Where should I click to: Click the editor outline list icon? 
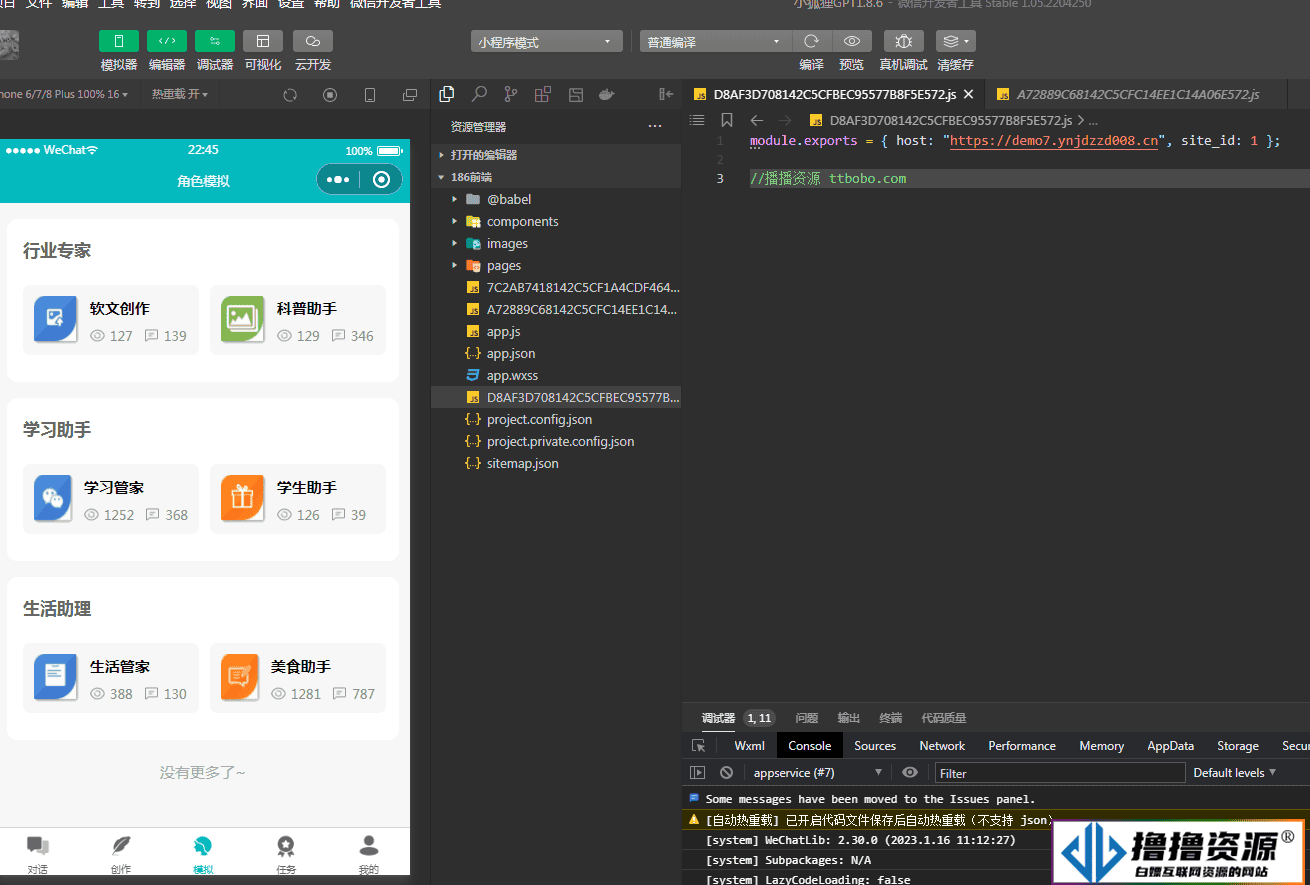[697, 120]
